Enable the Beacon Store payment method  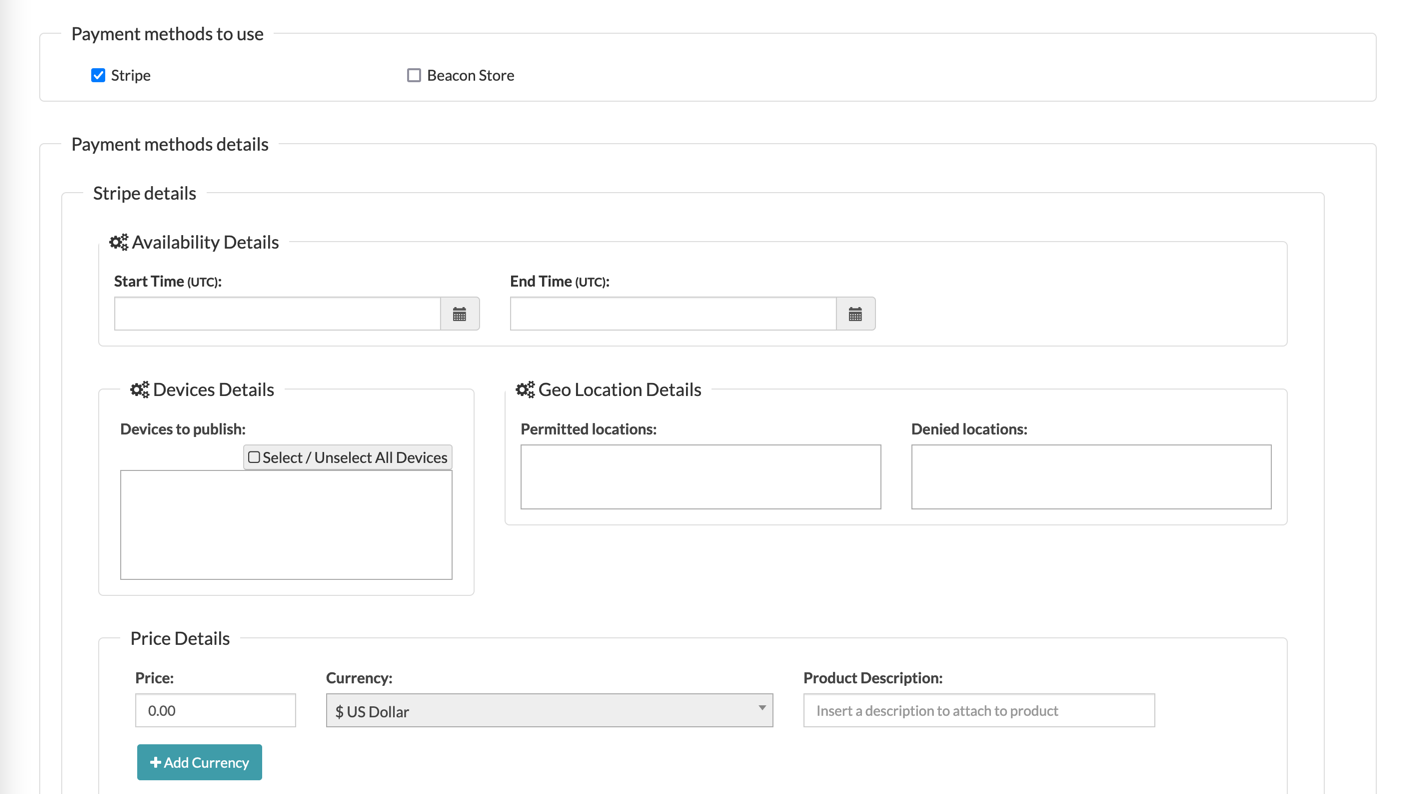(x=414, y=75)
